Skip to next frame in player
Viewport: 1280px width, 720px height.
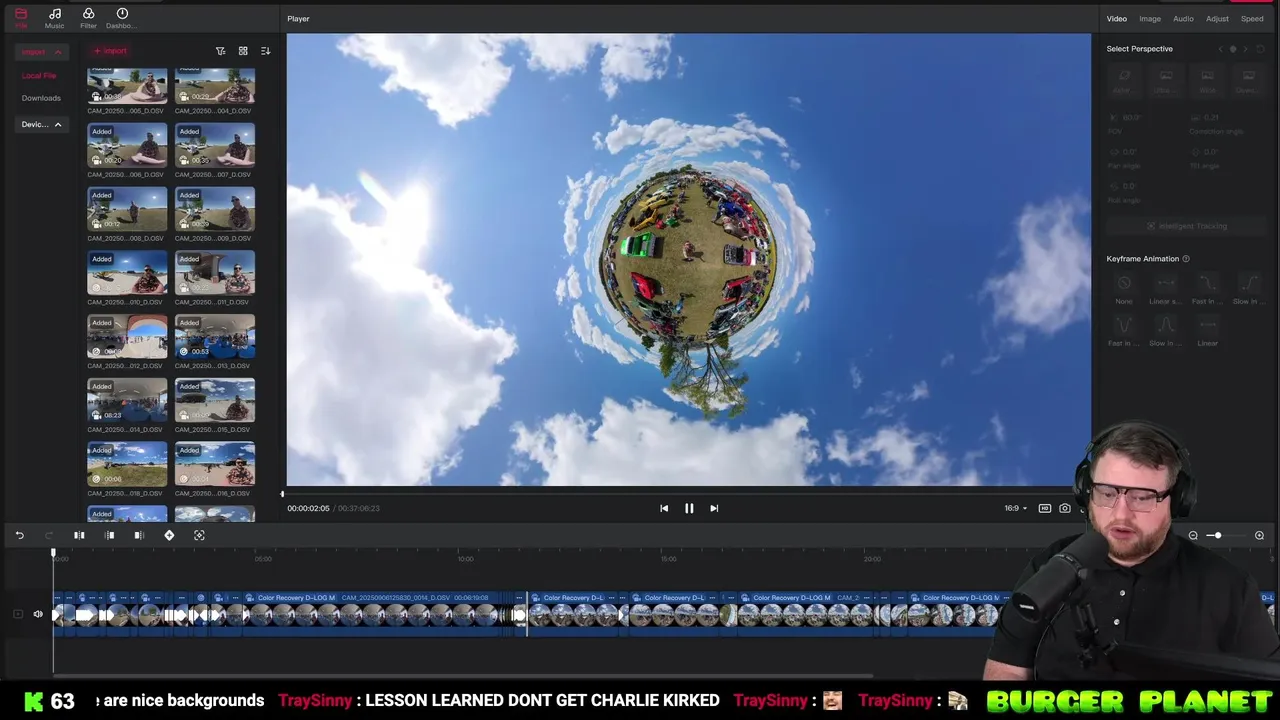click(714, 508)
